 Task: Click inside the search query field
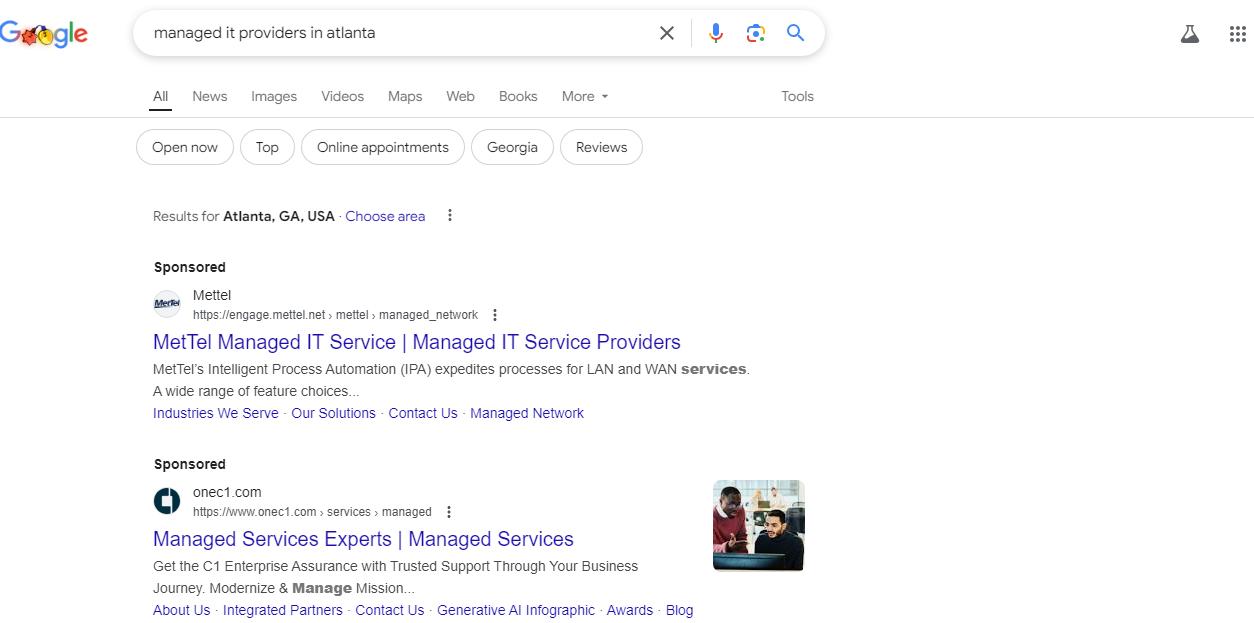coord(400,33)
